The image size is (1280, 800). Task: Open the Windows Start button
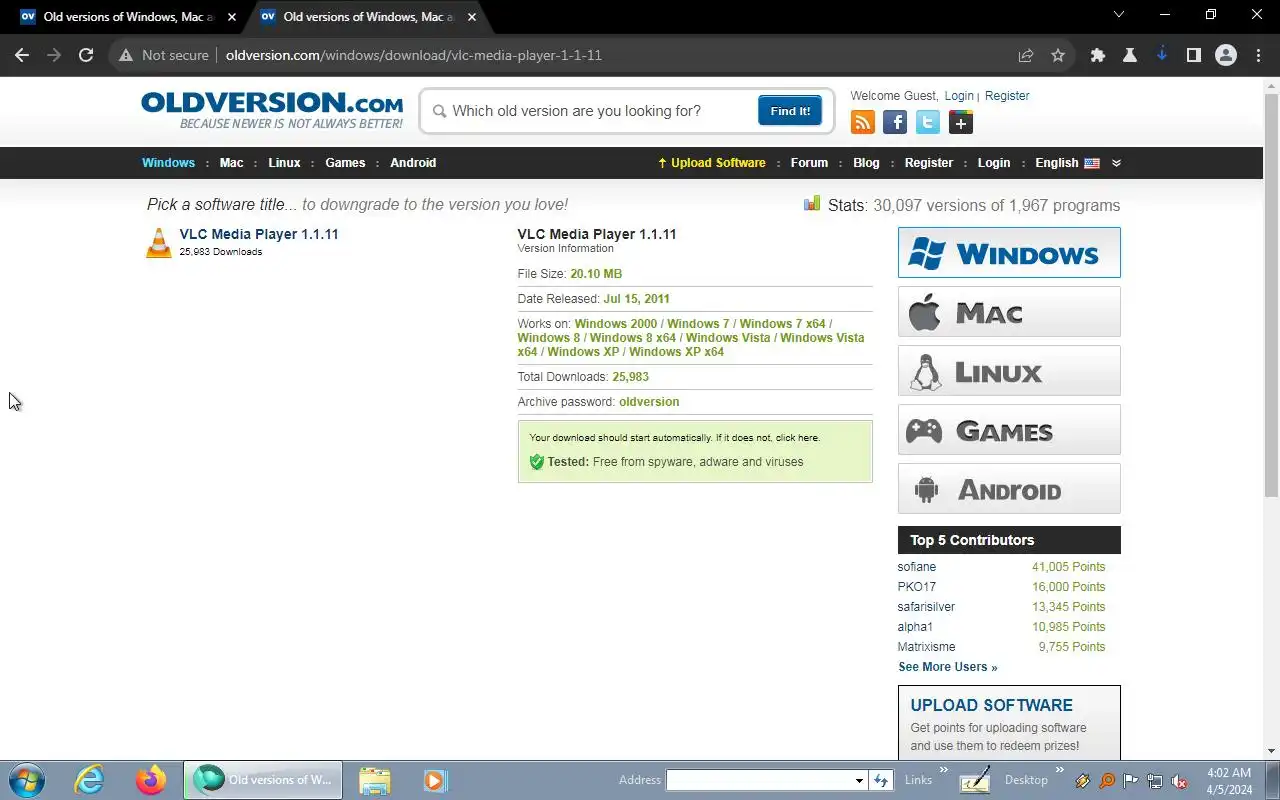click(x=27, y=780)
